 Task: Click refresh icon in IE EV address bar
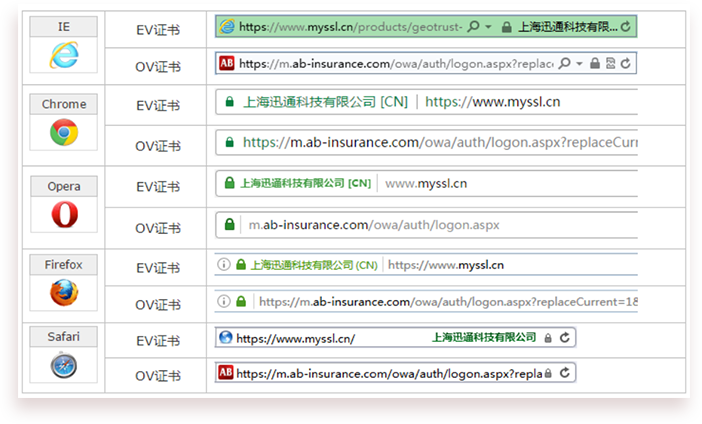click(x=625, y=27)
